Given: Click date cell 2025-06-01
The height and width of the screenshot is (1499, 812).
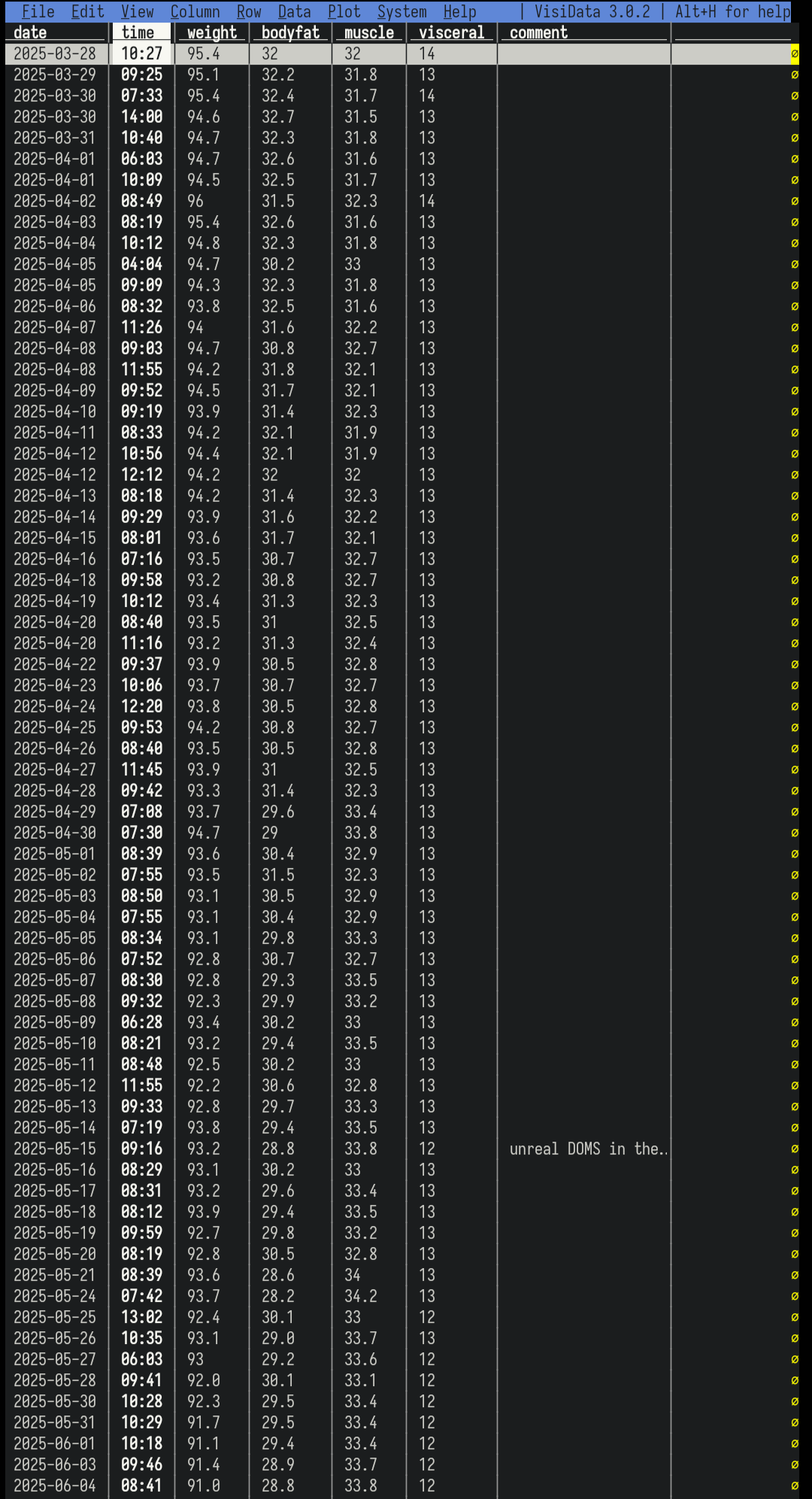Looking at the screenshot, I should (x=55, y=1443).
